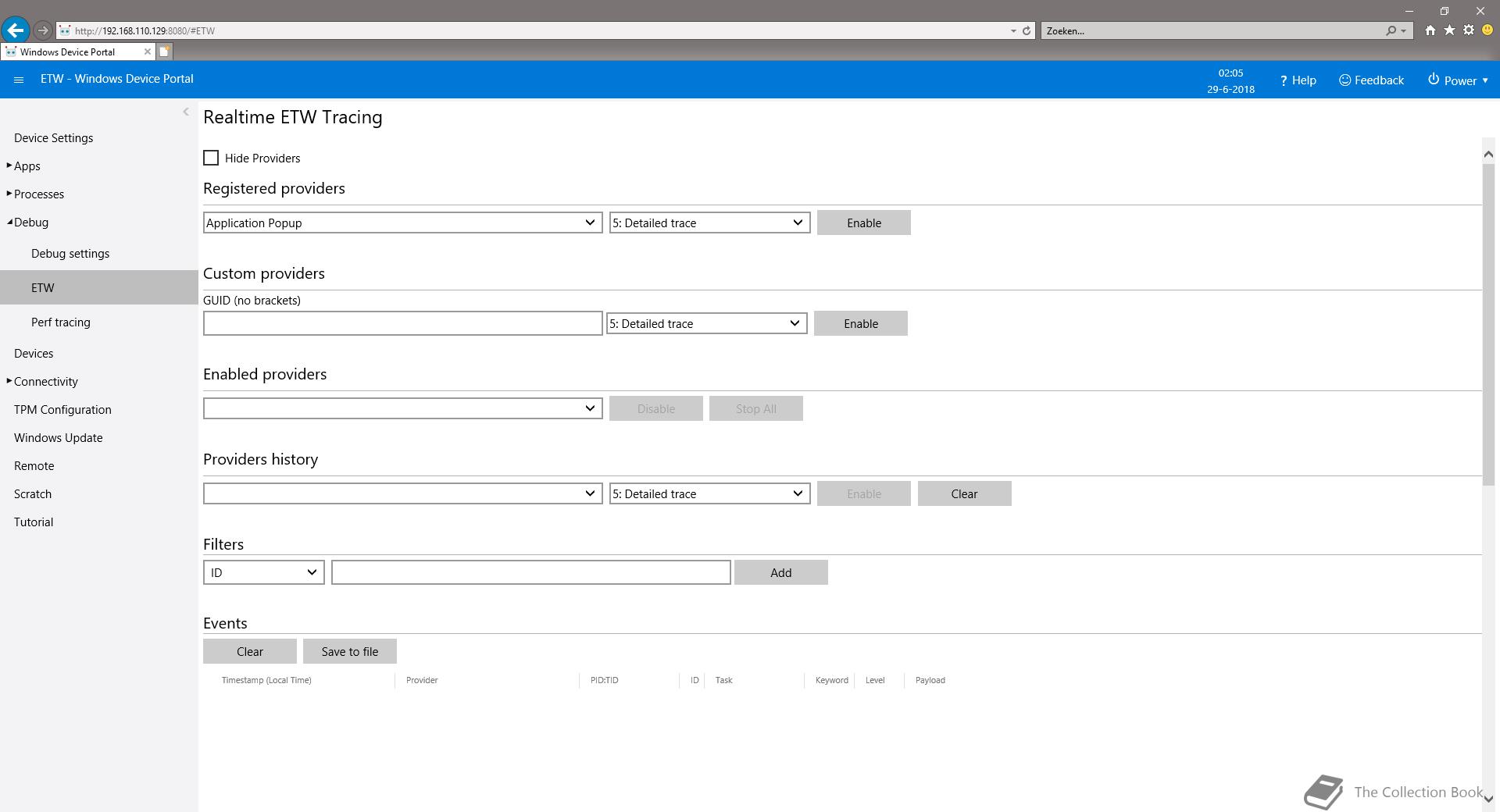Open the Providers history trace level dropdown
1500x812 pixels.
click(x=709, y=493)
